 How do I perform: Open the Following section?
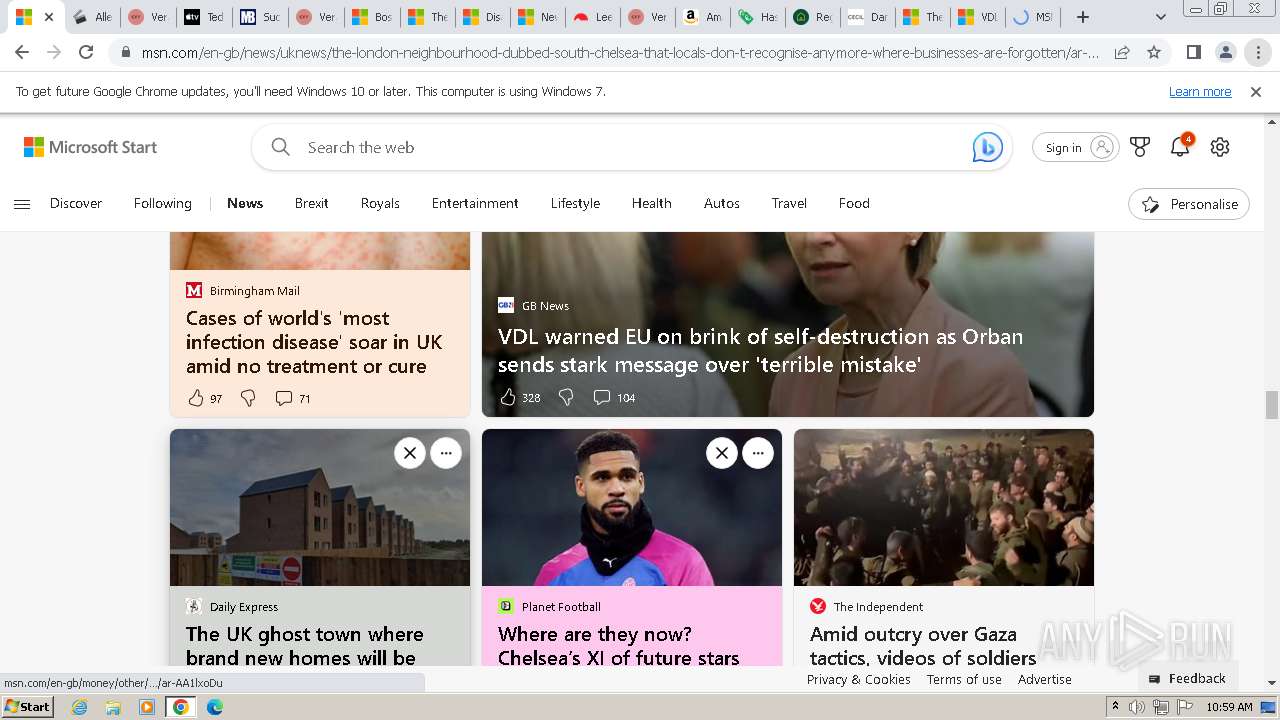pyautogui.click(x=163, y=203)
